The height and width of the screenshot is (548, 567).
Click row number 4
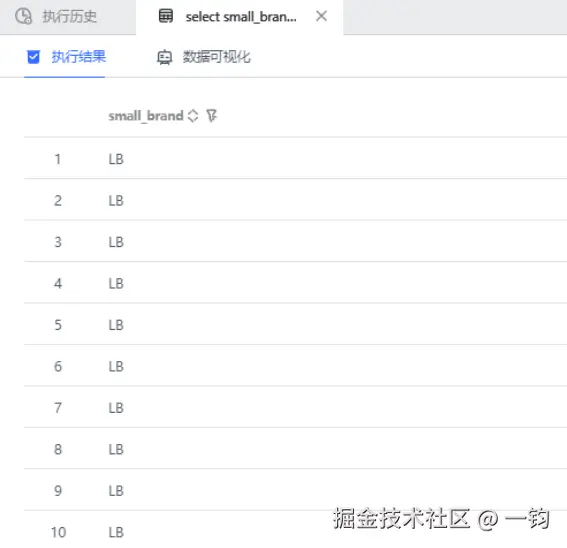[x=58, y=284]
